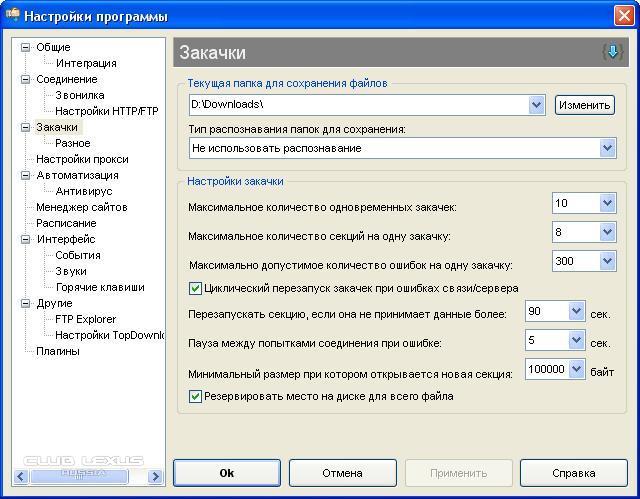The width and height of the screenshot is (640, 499).
Task: Click the minimum section size input field
Action: tap(545, 370)
